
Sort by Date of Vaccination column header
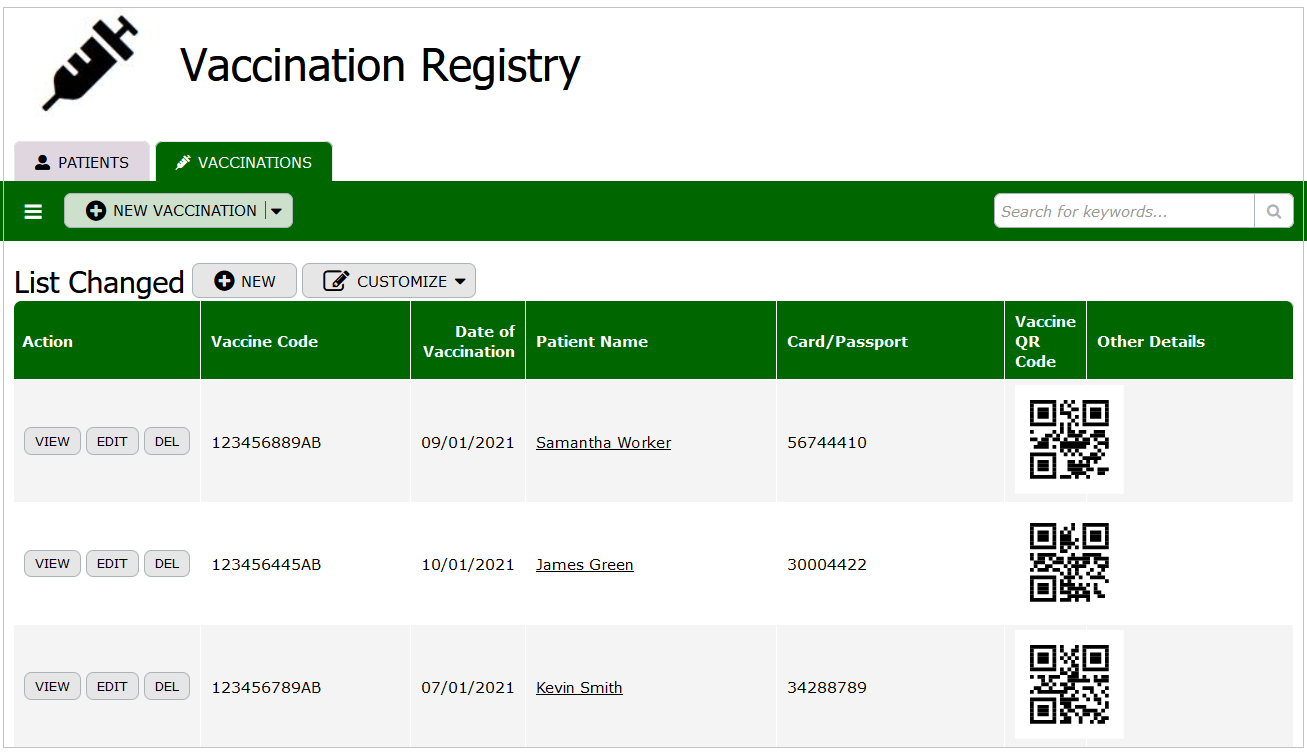pos(468,341)
